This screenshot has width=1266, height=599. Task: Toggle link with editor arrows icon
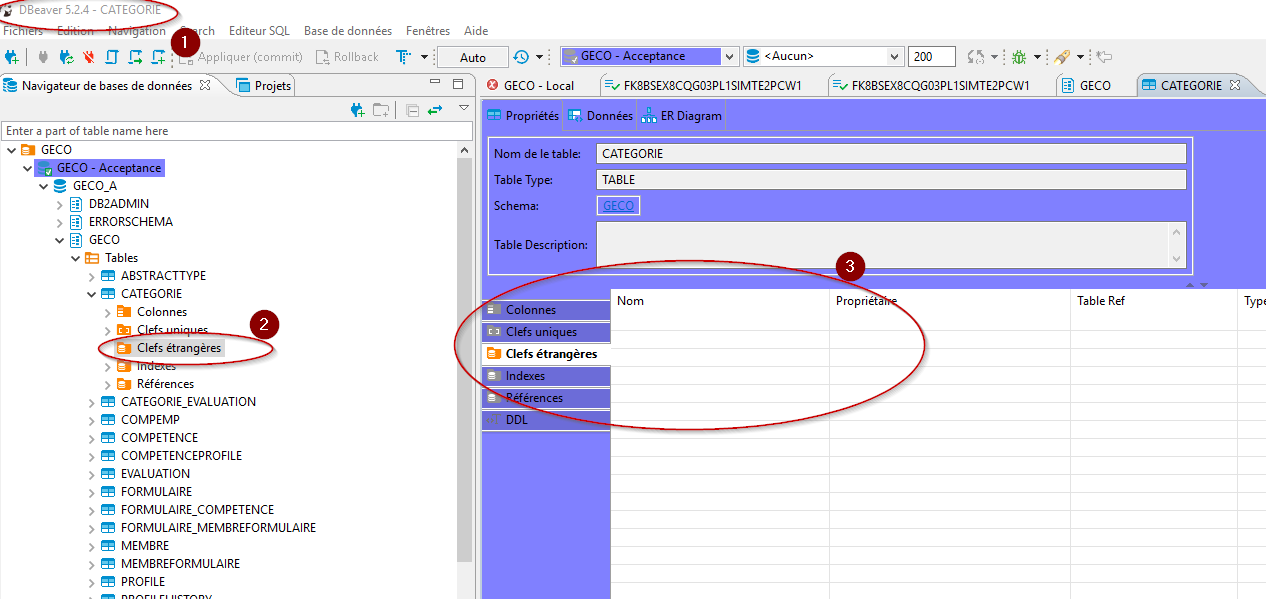click(435, 110)
